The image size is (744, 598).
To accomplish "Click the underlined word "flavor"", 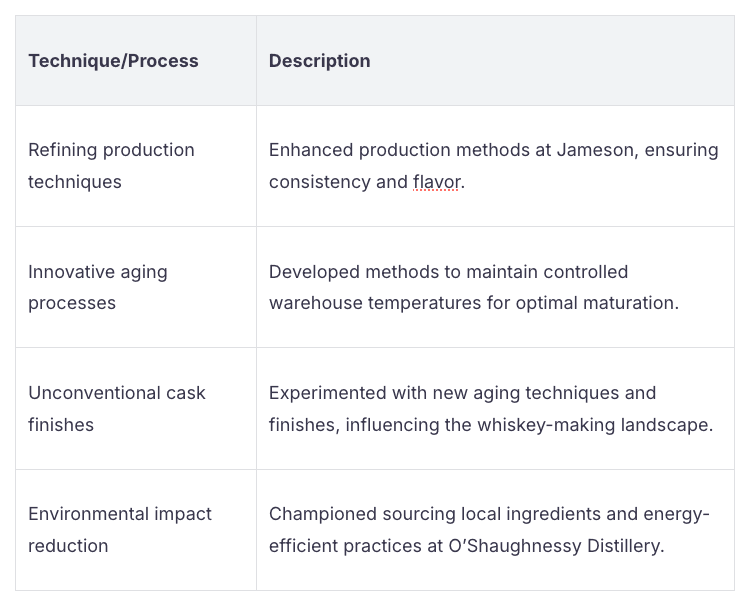I will 436,183.
